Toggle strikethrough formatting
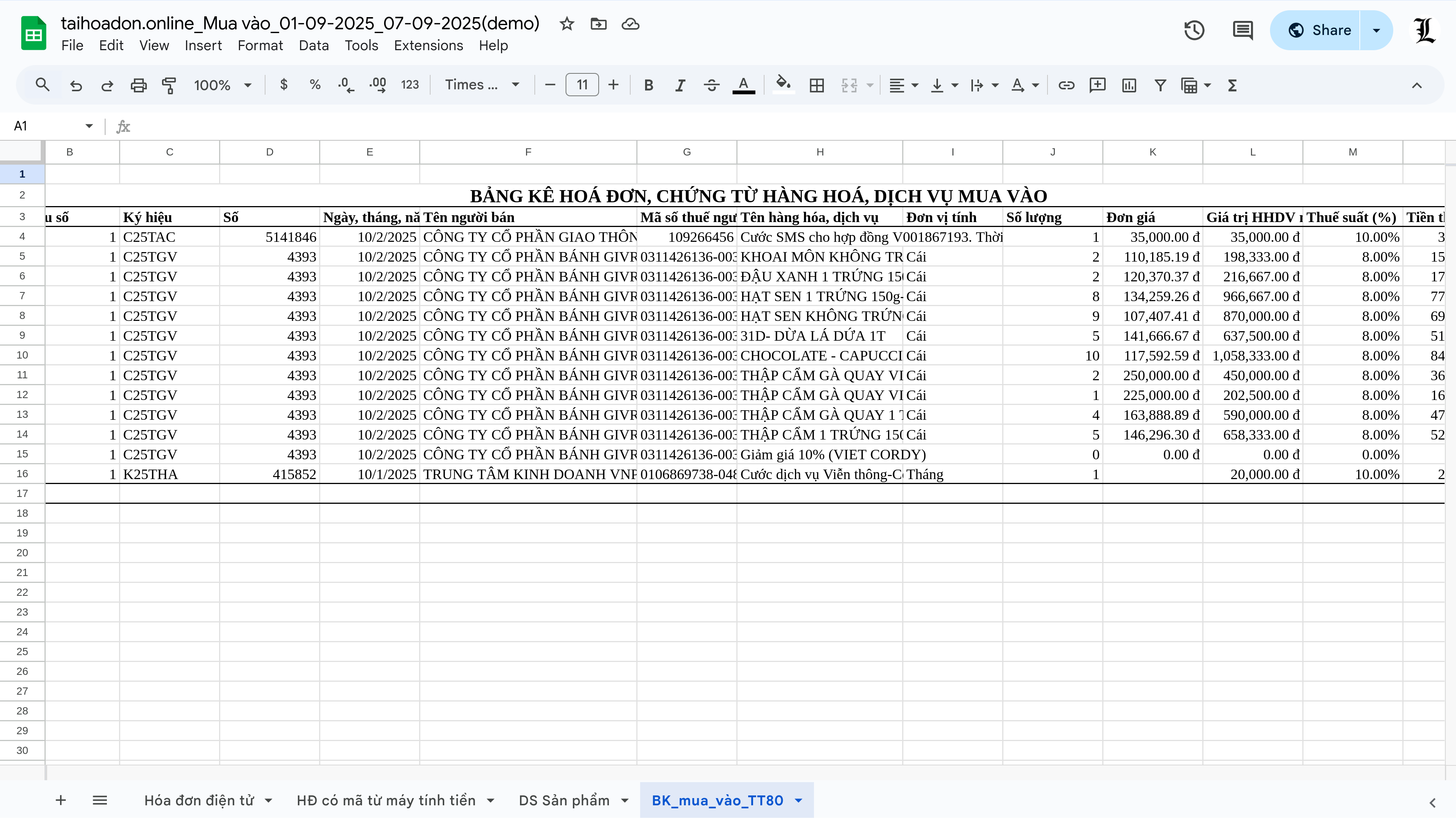1456x819 pixels. pyautogui.click(x=712, y=85)
